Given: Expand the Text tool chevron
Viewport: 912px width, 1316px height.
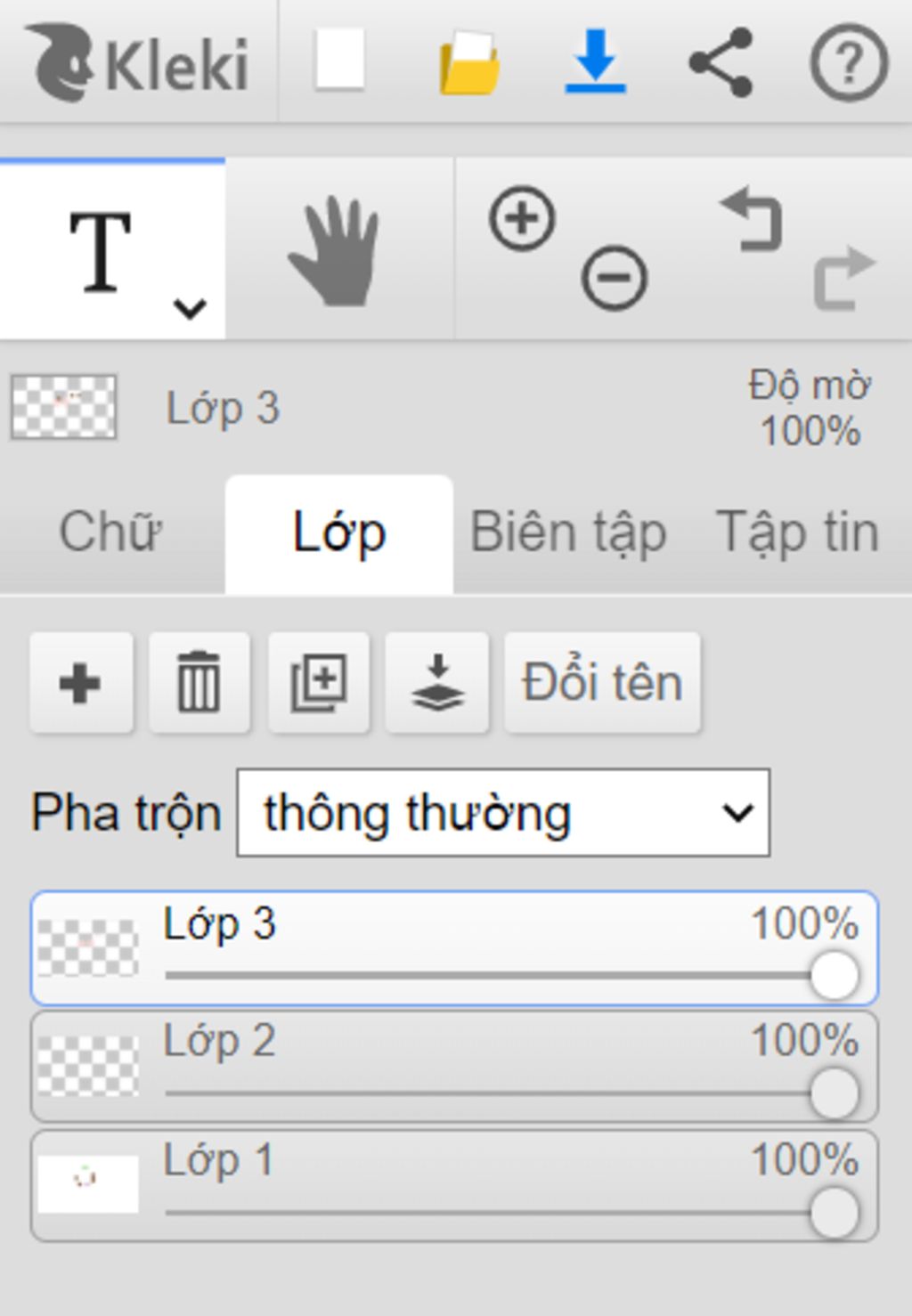Looking at the screenshot, I should tap(190, 309).
